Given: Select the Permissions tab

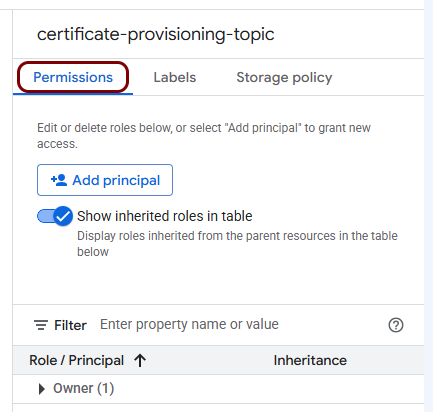Looking at the screenshot, I should point(73,77).
